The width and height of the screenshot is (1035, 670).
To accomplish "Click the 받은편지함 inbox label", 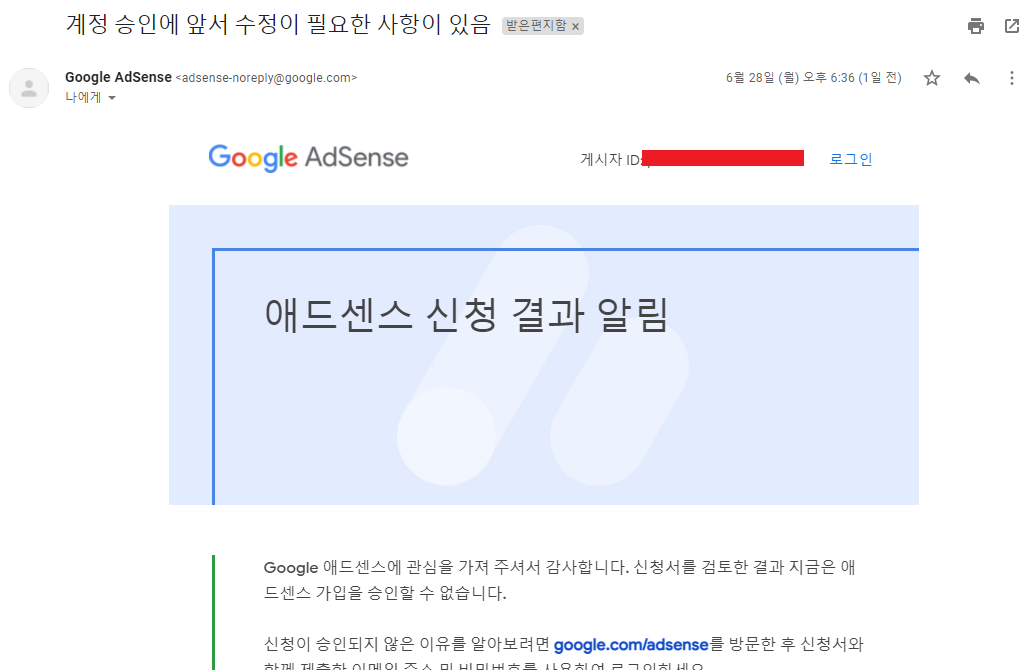I will [536, 26].
